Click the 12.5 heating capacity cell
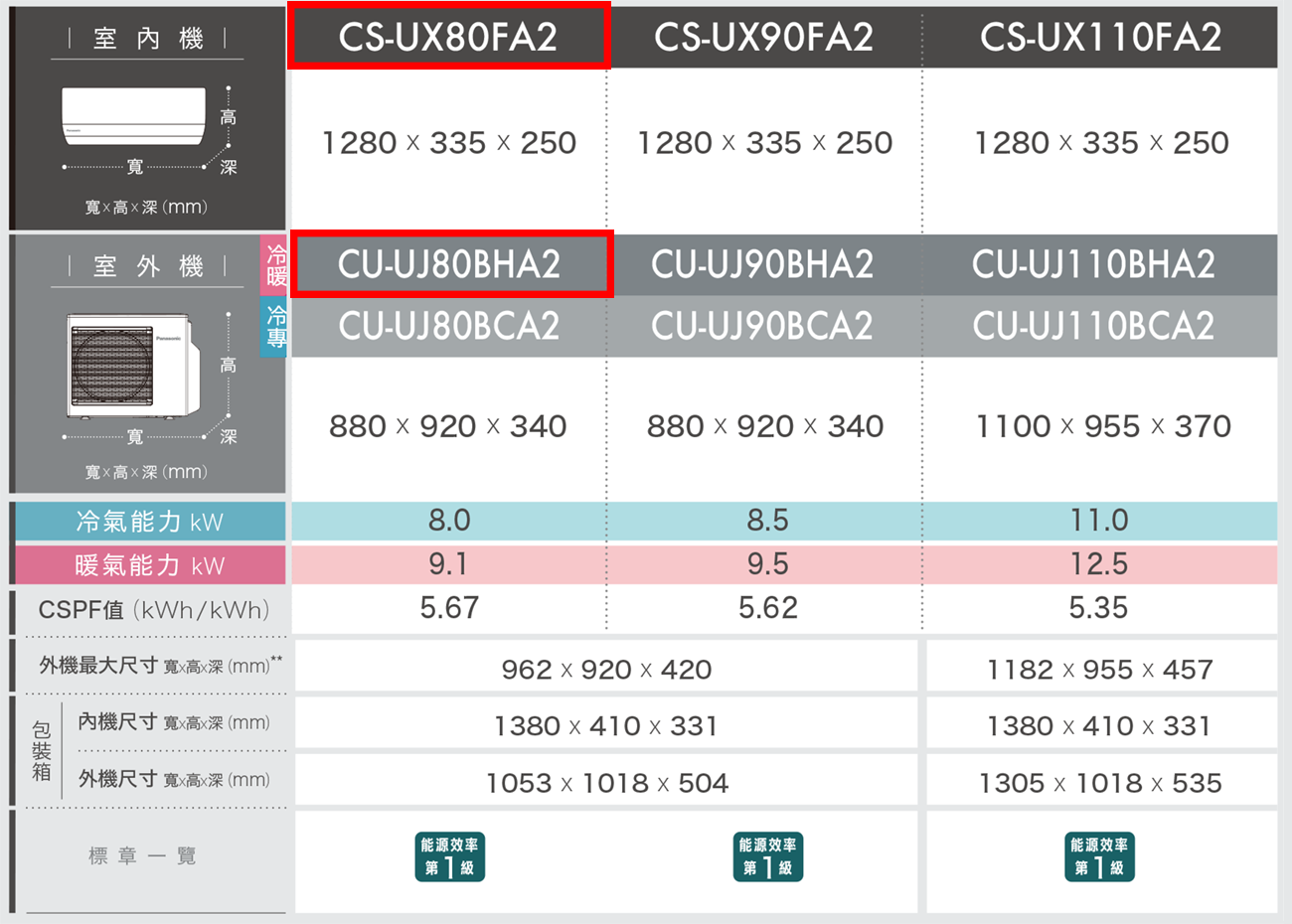Image resolution: width=1292 pixels, height=924 pixels. click(1098, 564)
